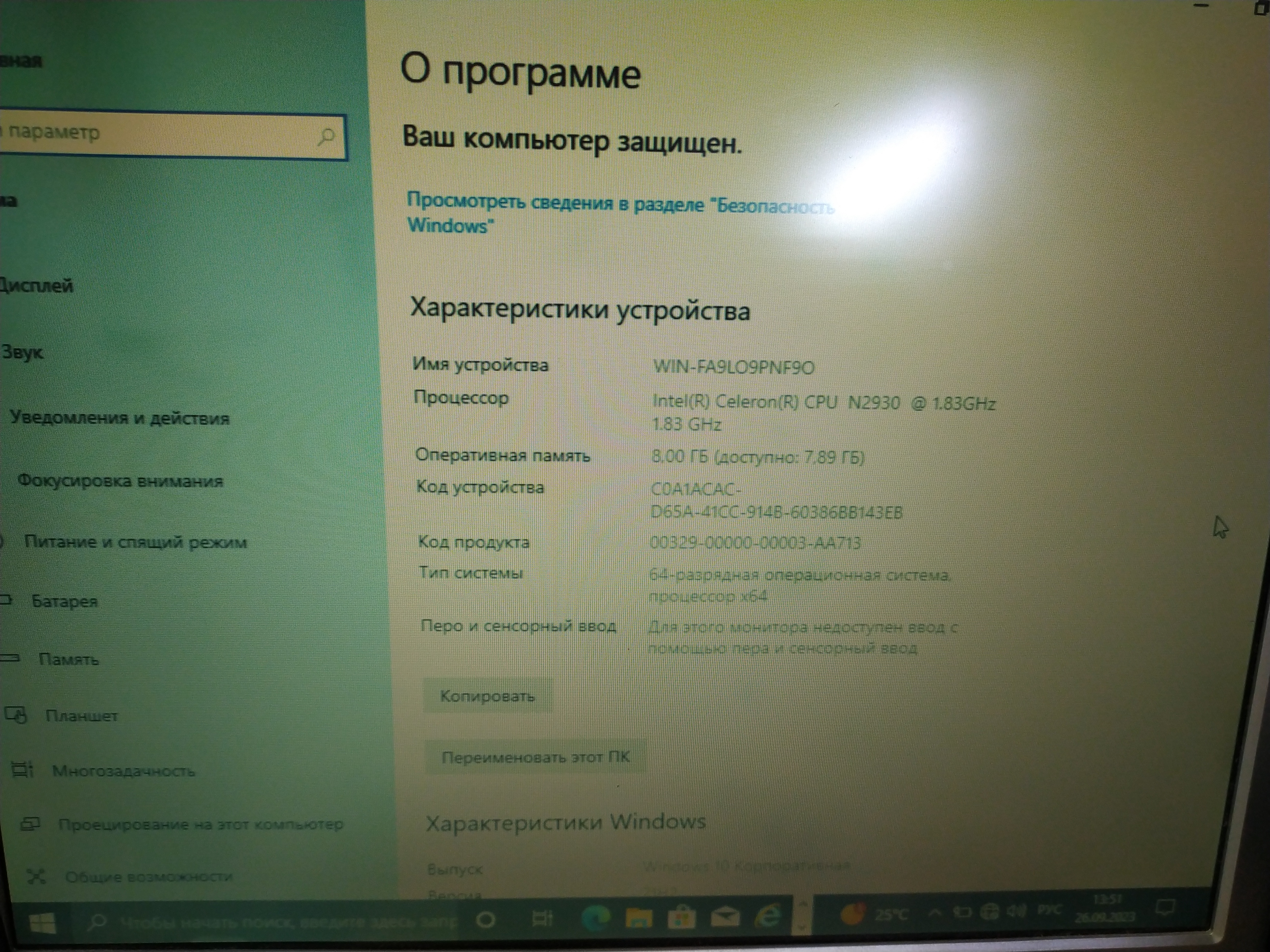
Task: Open Проецирование на этот компьютер
Action: tap(201, 825)
